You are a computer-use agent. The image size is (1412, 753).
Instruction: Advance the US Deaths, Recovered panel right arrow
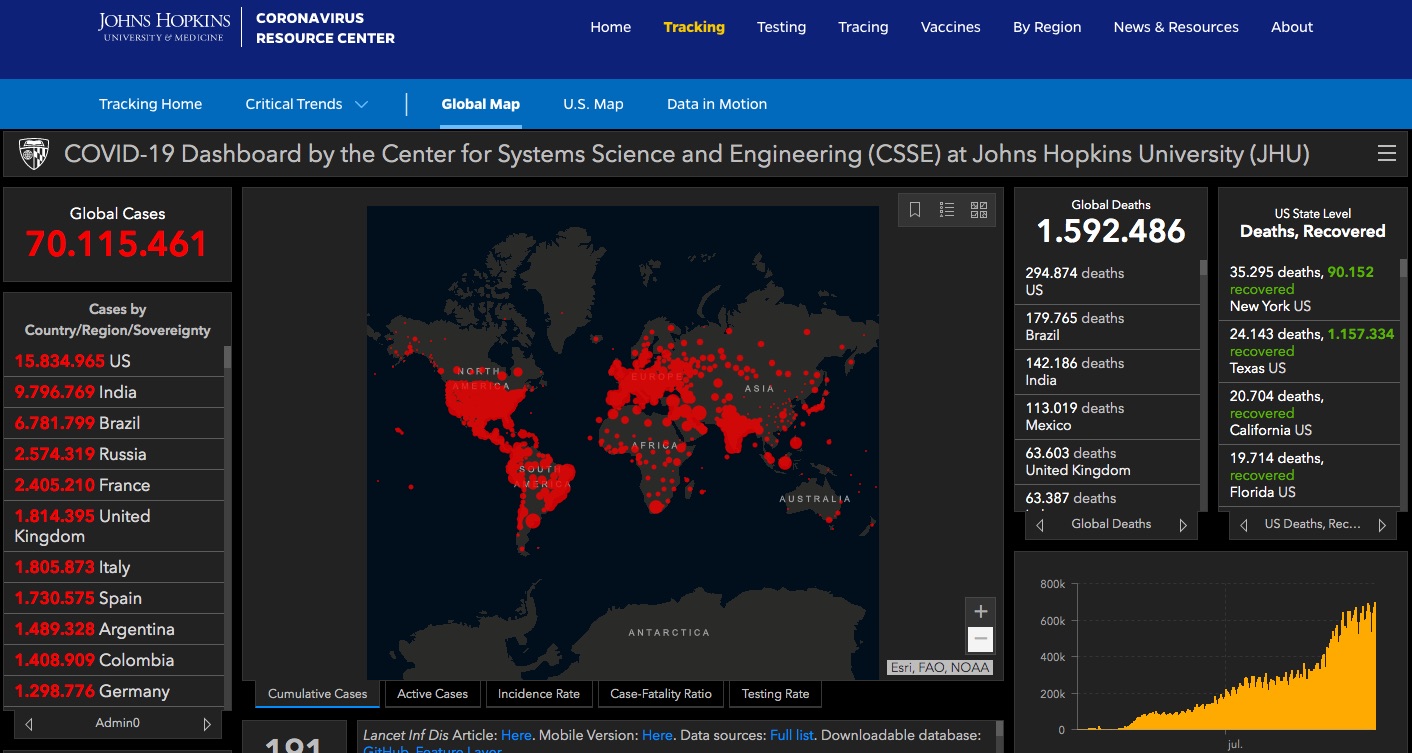[1382, 525]
